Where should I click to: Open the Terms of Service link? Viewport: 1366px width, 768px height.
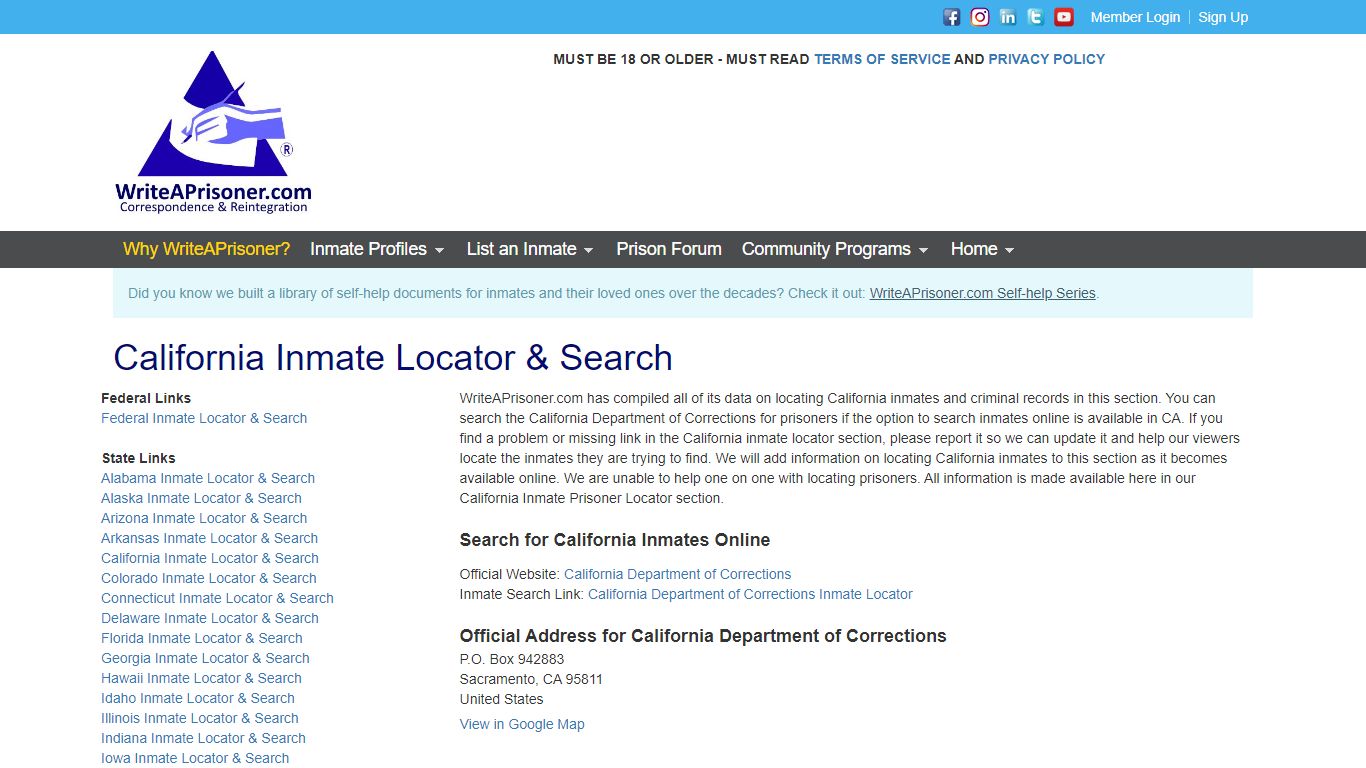(882, 59)
